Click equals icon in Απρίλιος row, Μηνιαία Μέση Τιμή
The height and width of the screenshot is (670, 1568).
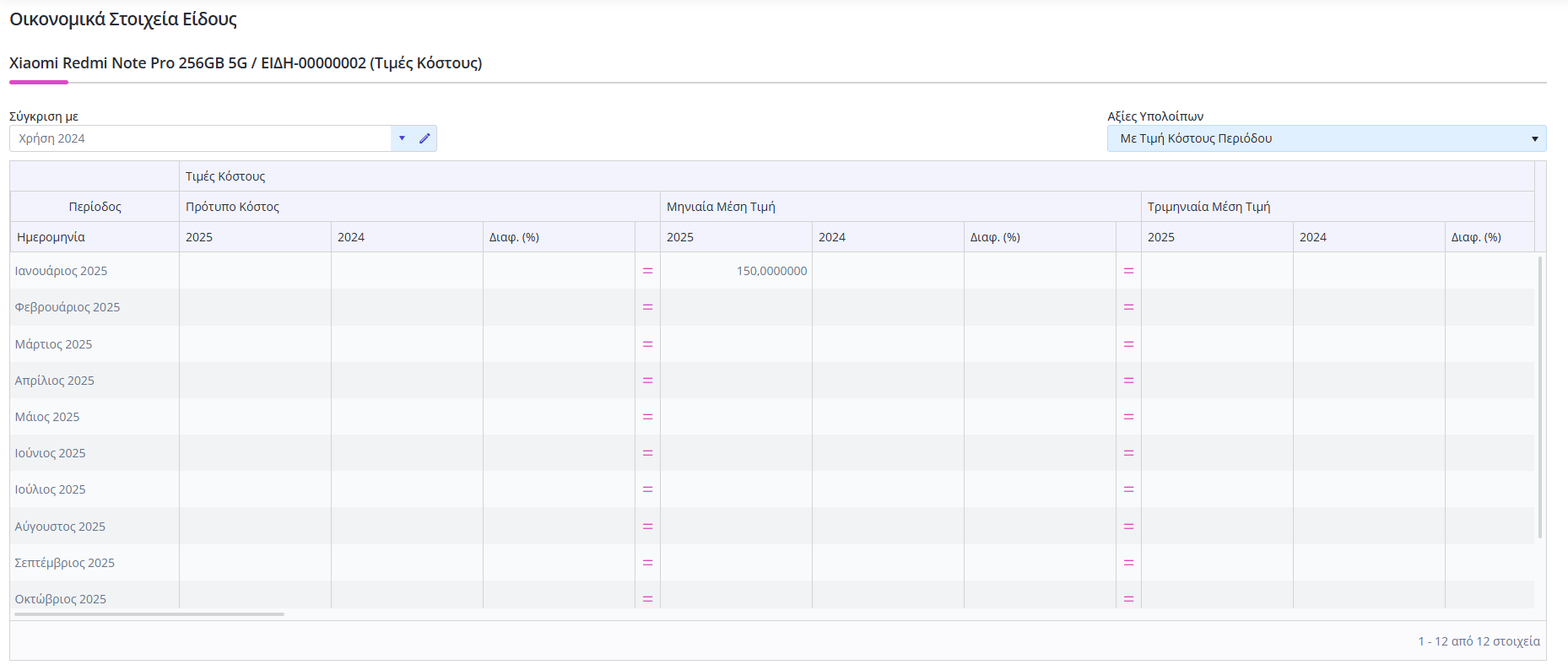(x=1128, y=381)
